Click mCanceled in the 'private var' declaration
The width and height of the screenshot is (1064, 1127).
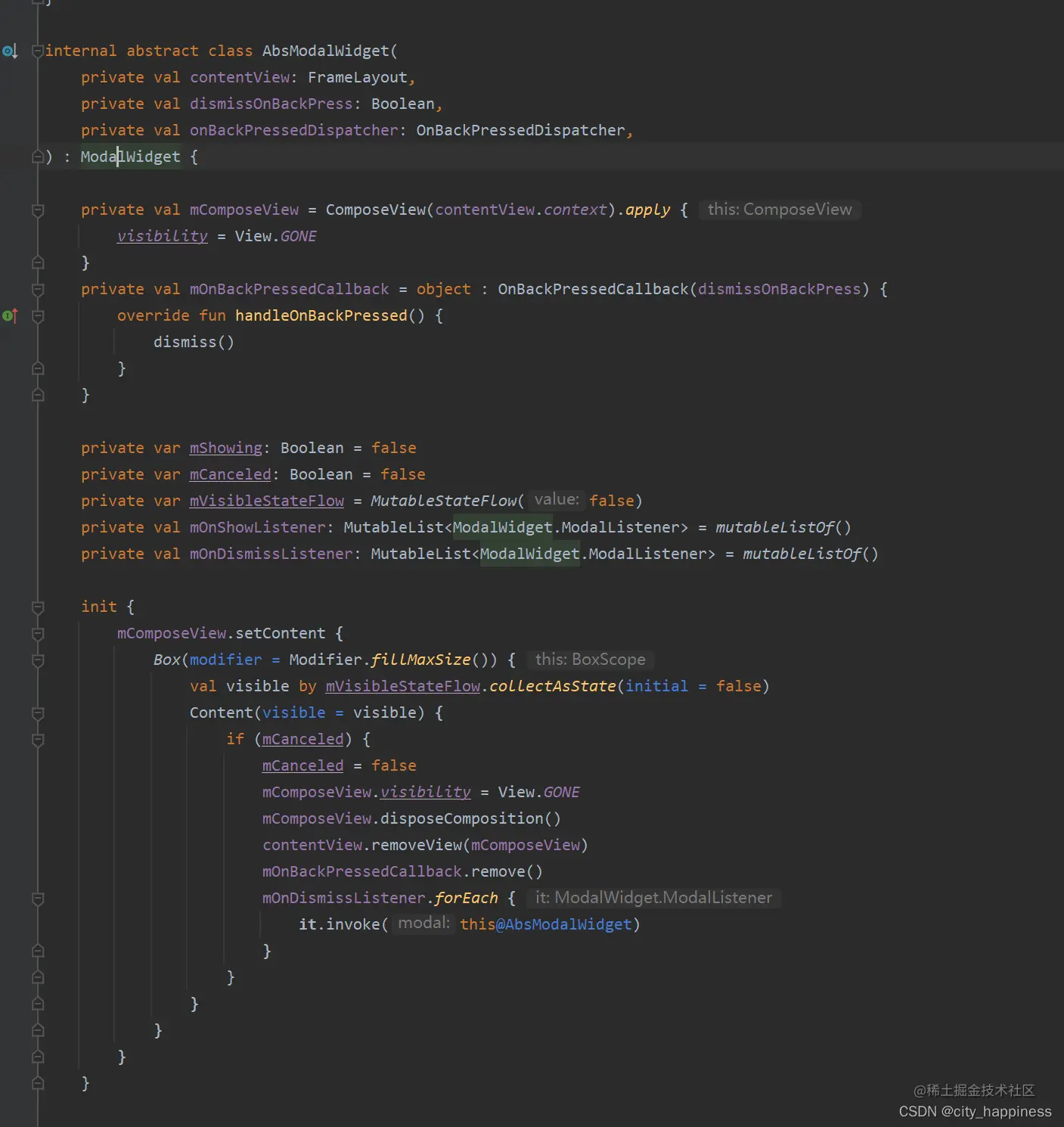pyautogui.click(x=231, y=474)
